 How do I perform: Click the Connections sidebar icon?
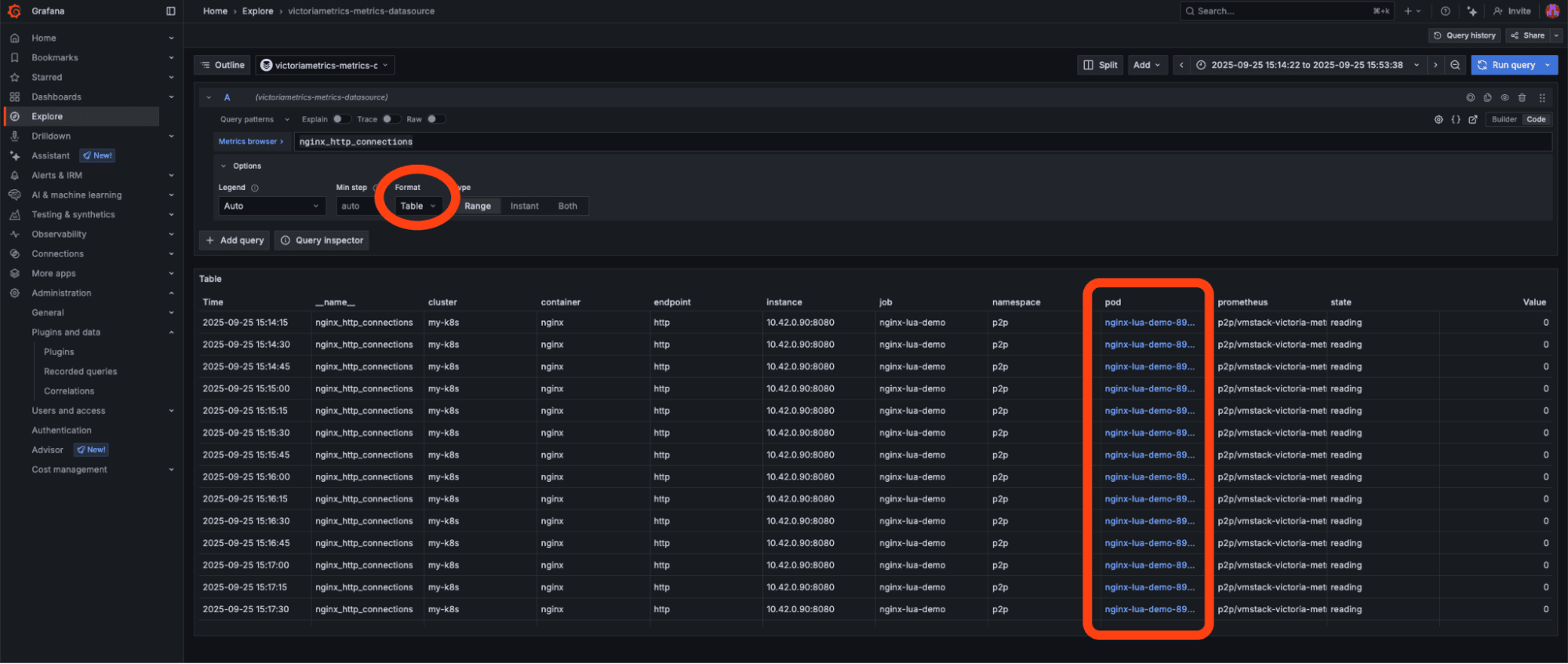(14, 254)
